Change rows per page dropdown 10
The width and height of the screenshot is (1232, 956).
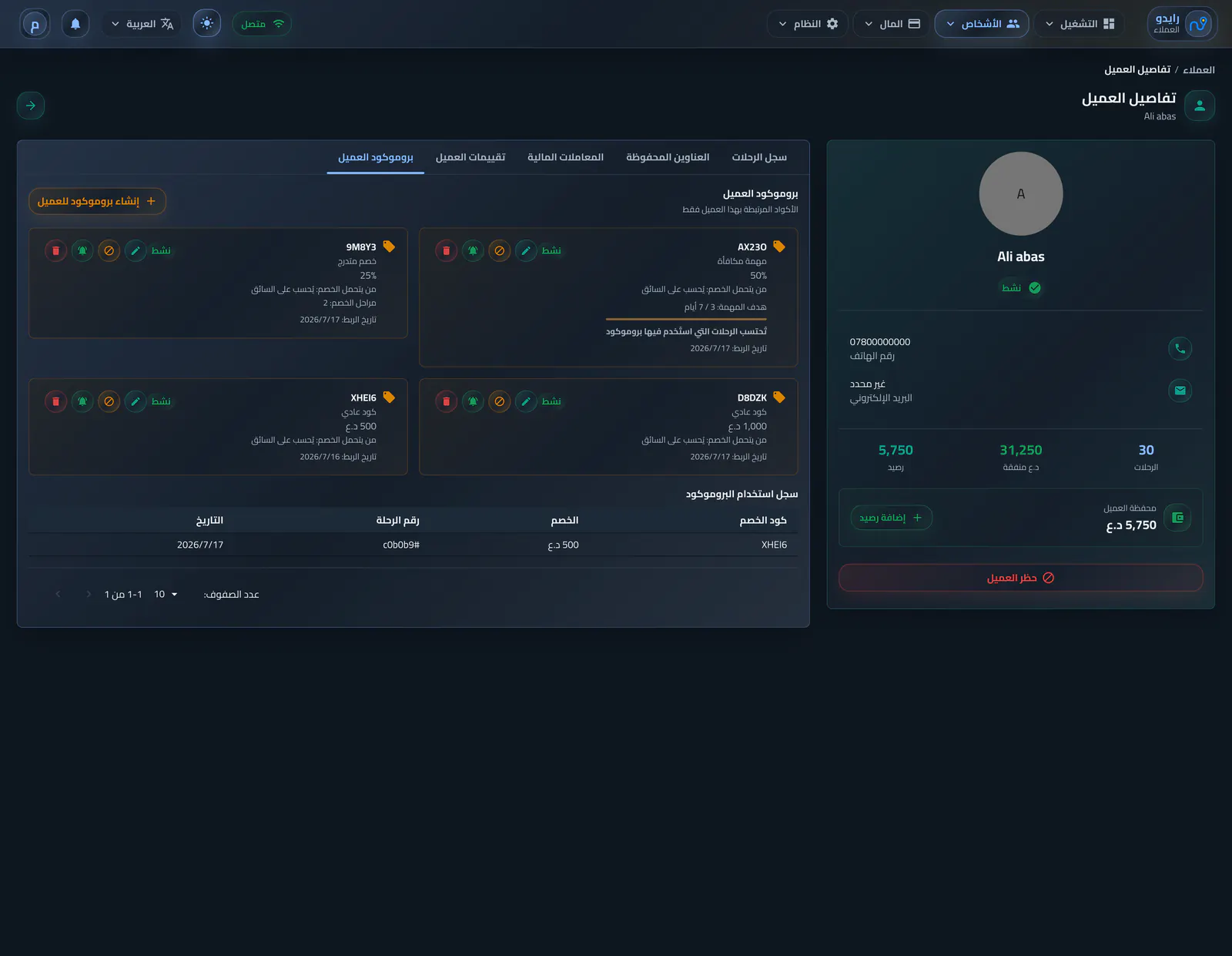166,594
